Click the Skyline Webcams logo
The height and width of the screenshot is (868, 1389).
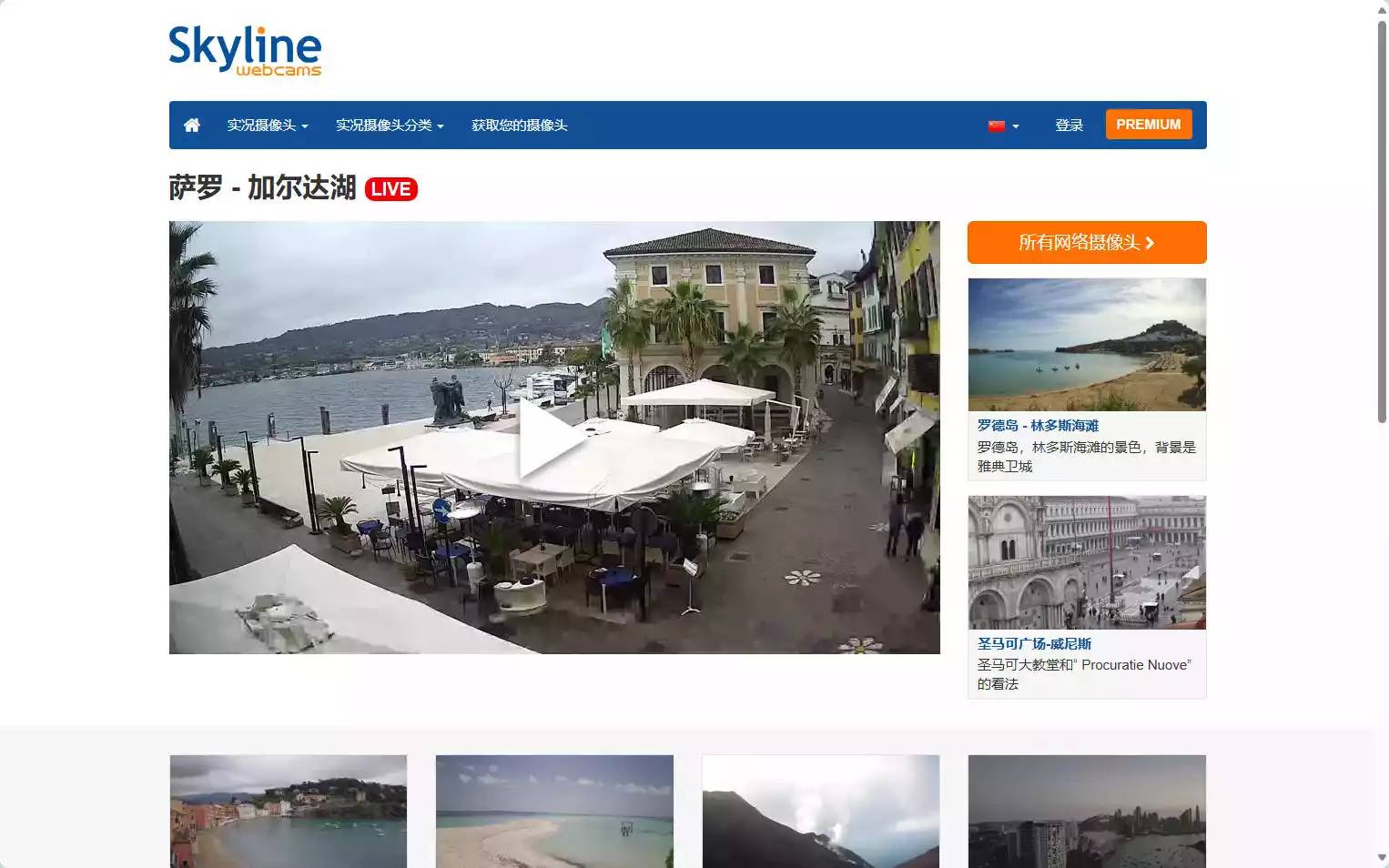pyautogui.click(x=244, y=50)
